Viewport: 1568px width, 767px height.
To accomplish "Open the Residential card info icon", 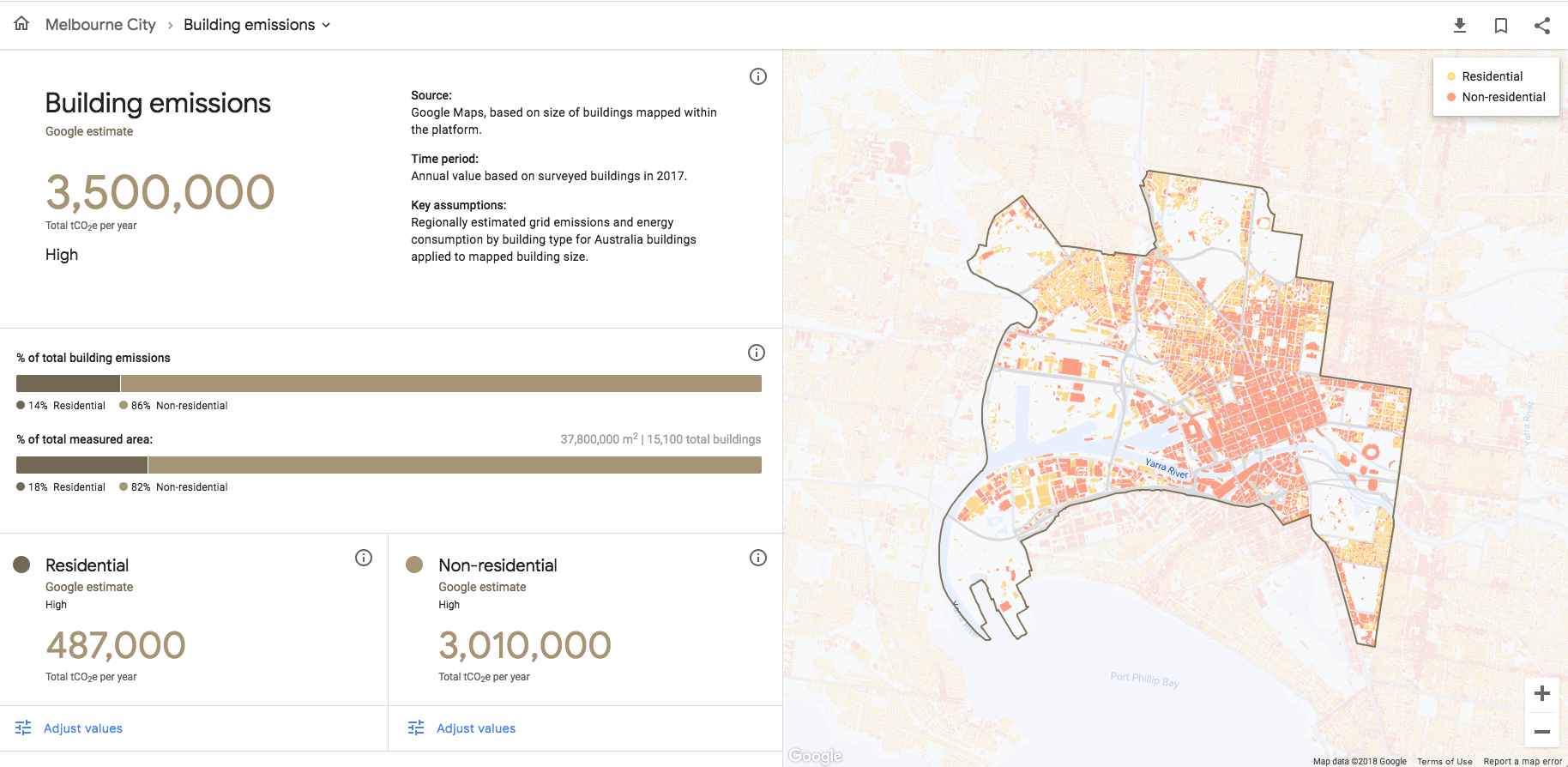I will coord(364,558).
